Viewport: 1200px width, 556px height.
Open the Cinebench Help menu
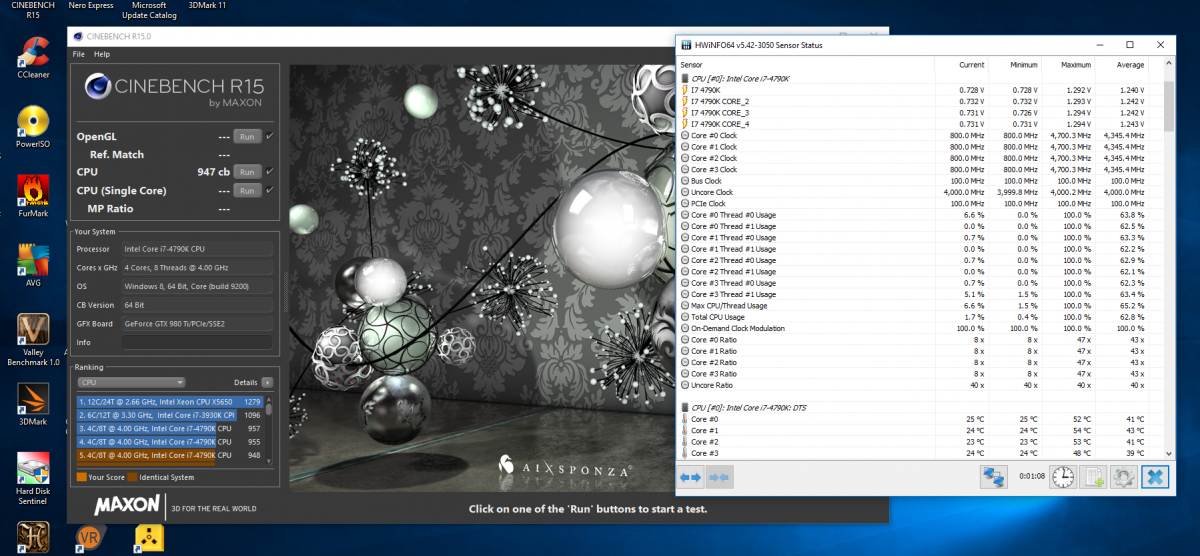coord(102,54)
